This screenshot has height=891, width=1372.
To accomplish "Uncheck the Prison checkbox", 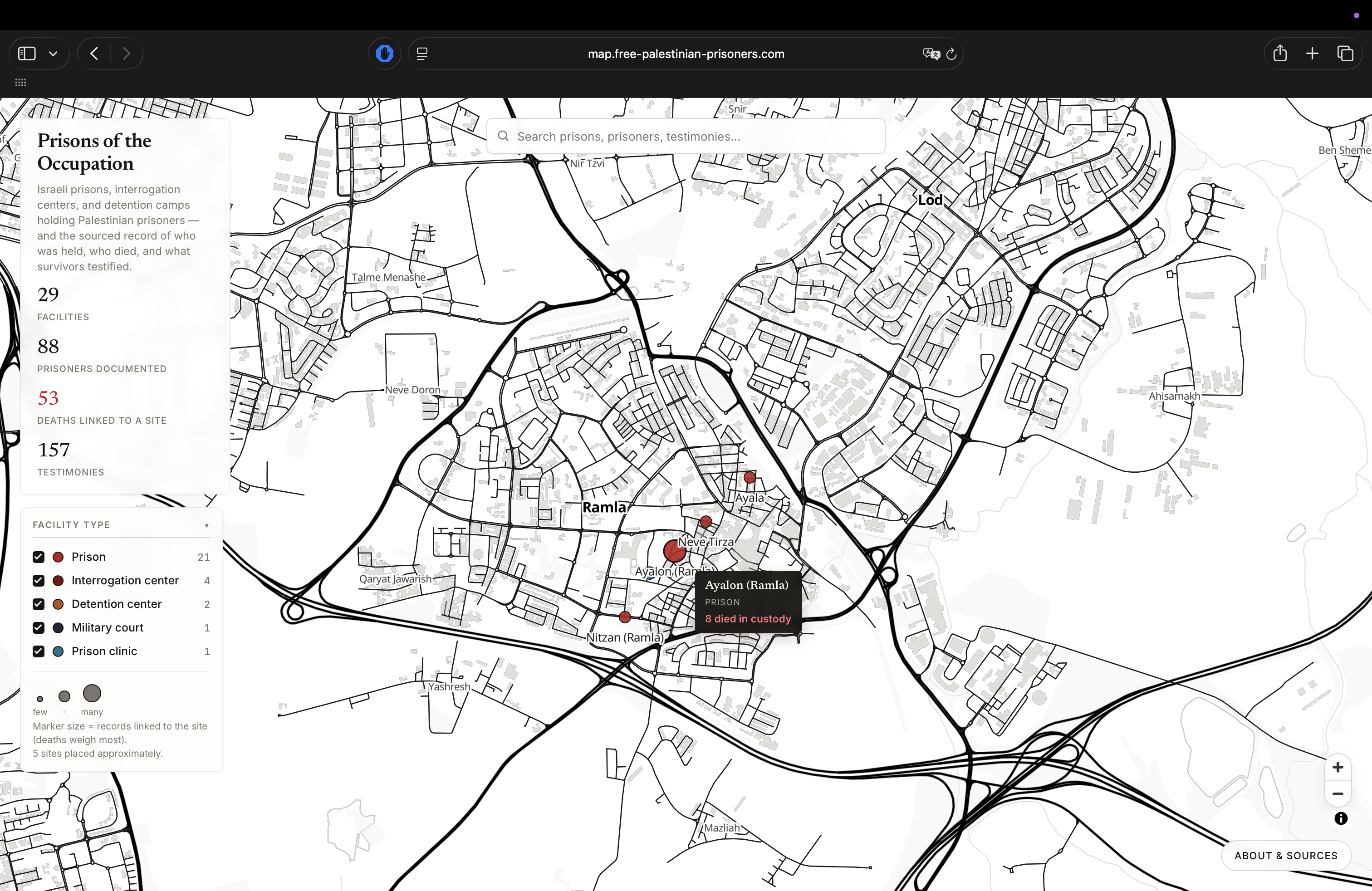I will point(39,557).
